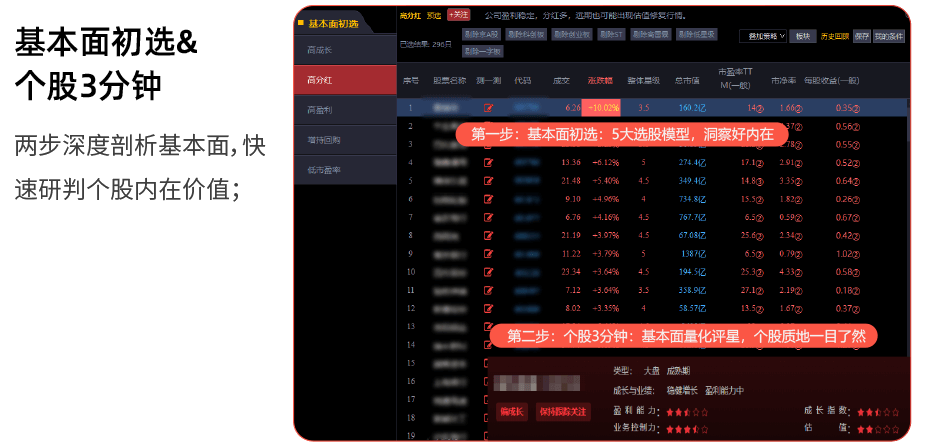Viewport: 934px width, 447px height.
Task: Click the 测一测 edit icon in row 10
Action: (x=489, y=271)
